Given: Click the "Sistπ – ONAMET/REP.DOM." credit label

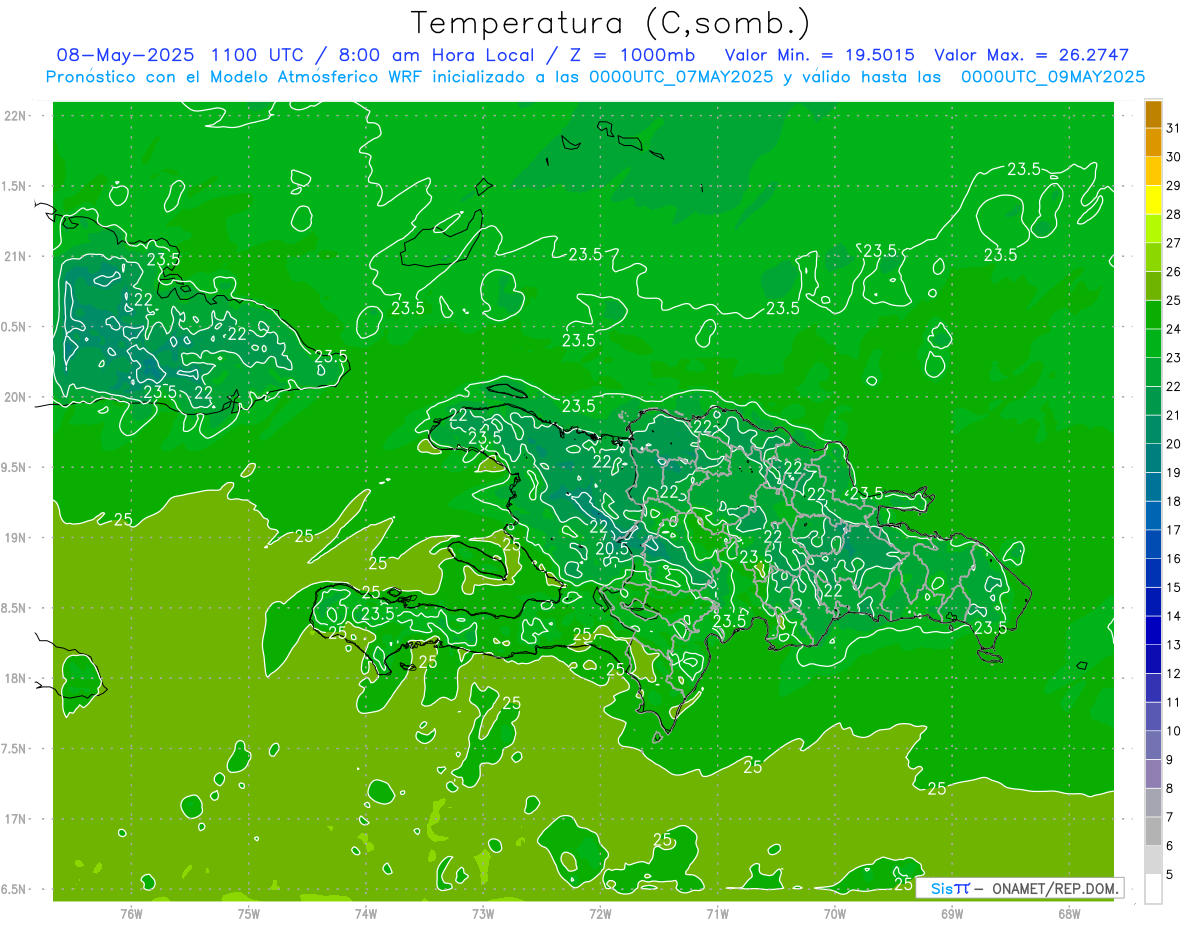Looking at the screenshot, I should pyautogui.click(x=1020, y=888).
